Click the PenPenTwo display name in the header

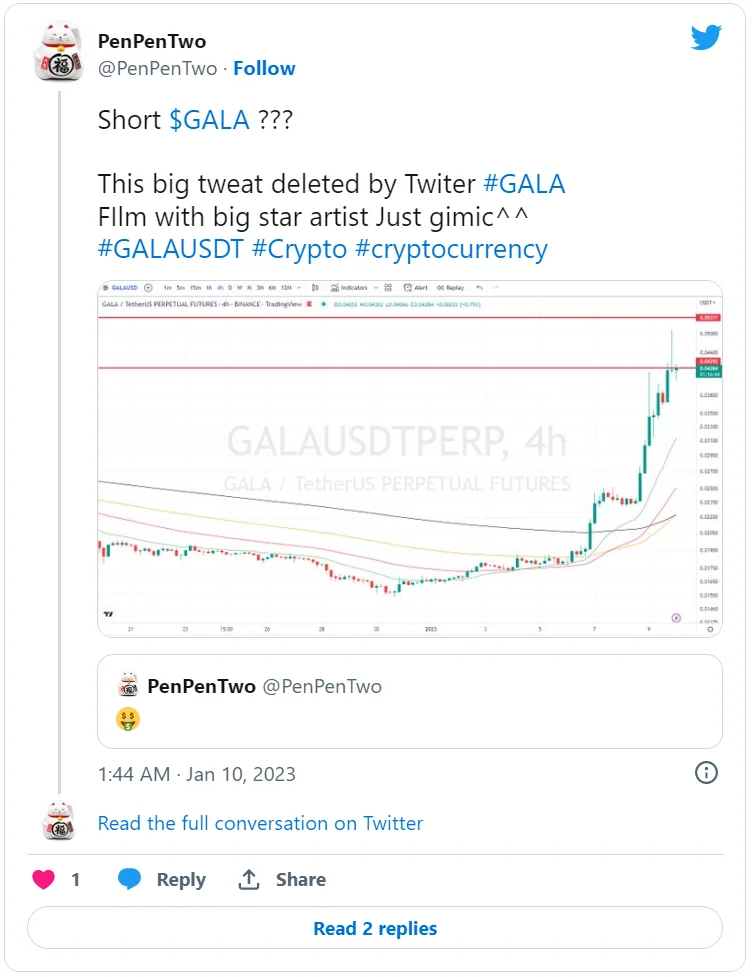[x=152, y=41]
